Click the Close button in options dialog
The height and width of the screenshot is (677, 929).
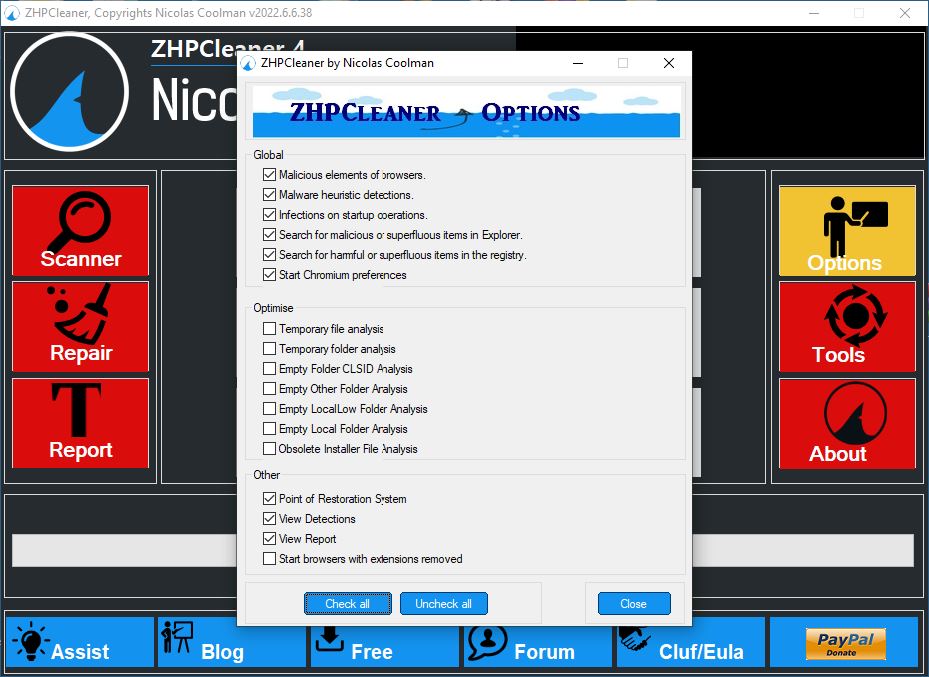click(x=634, y=604)
